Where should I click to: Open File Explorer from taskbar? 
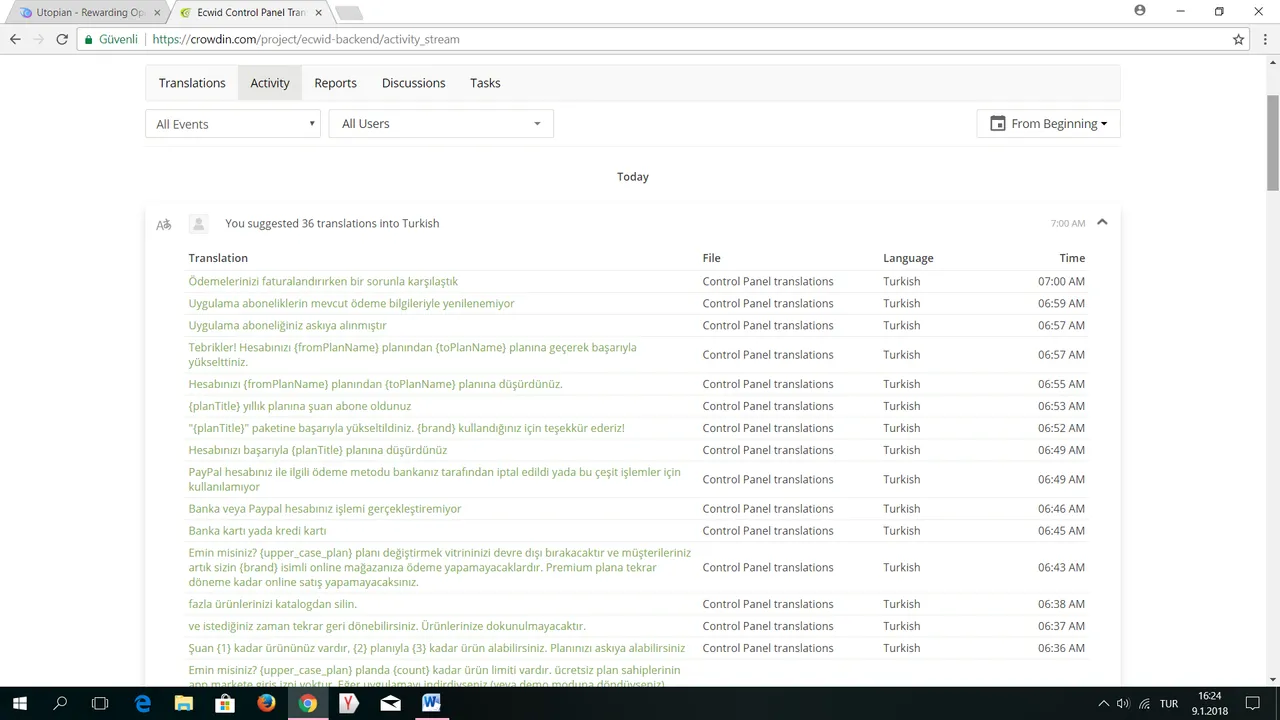(184, 704)
